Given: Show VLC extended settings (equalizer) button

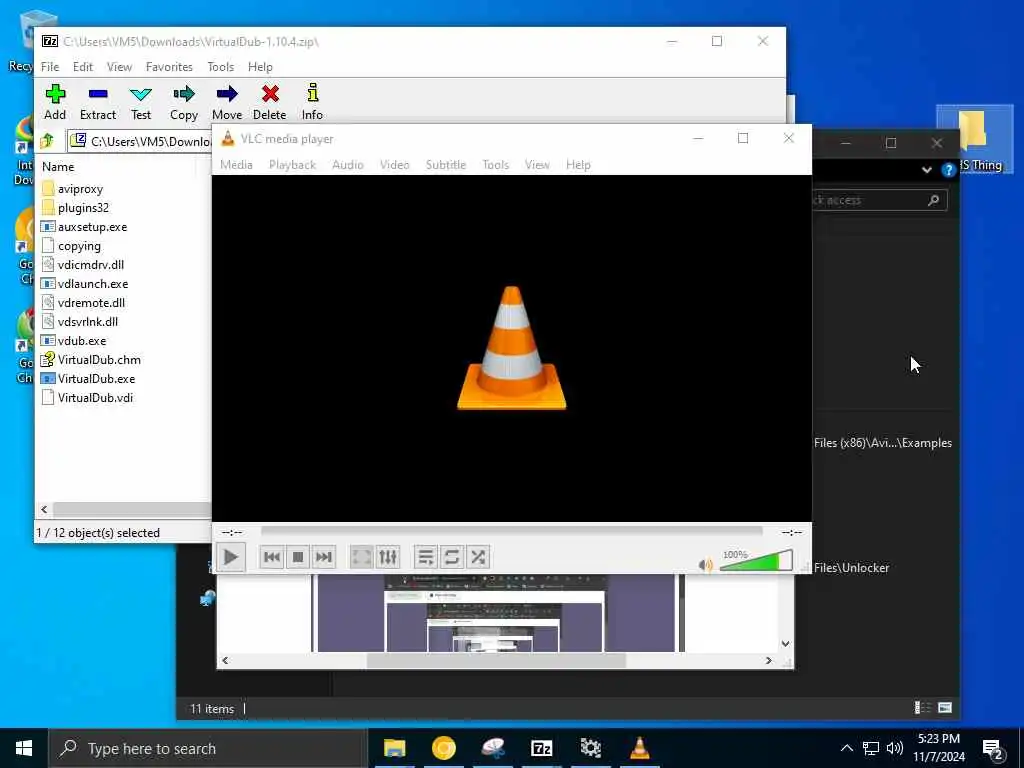Looking at the screenshot, I should (388, 557).
